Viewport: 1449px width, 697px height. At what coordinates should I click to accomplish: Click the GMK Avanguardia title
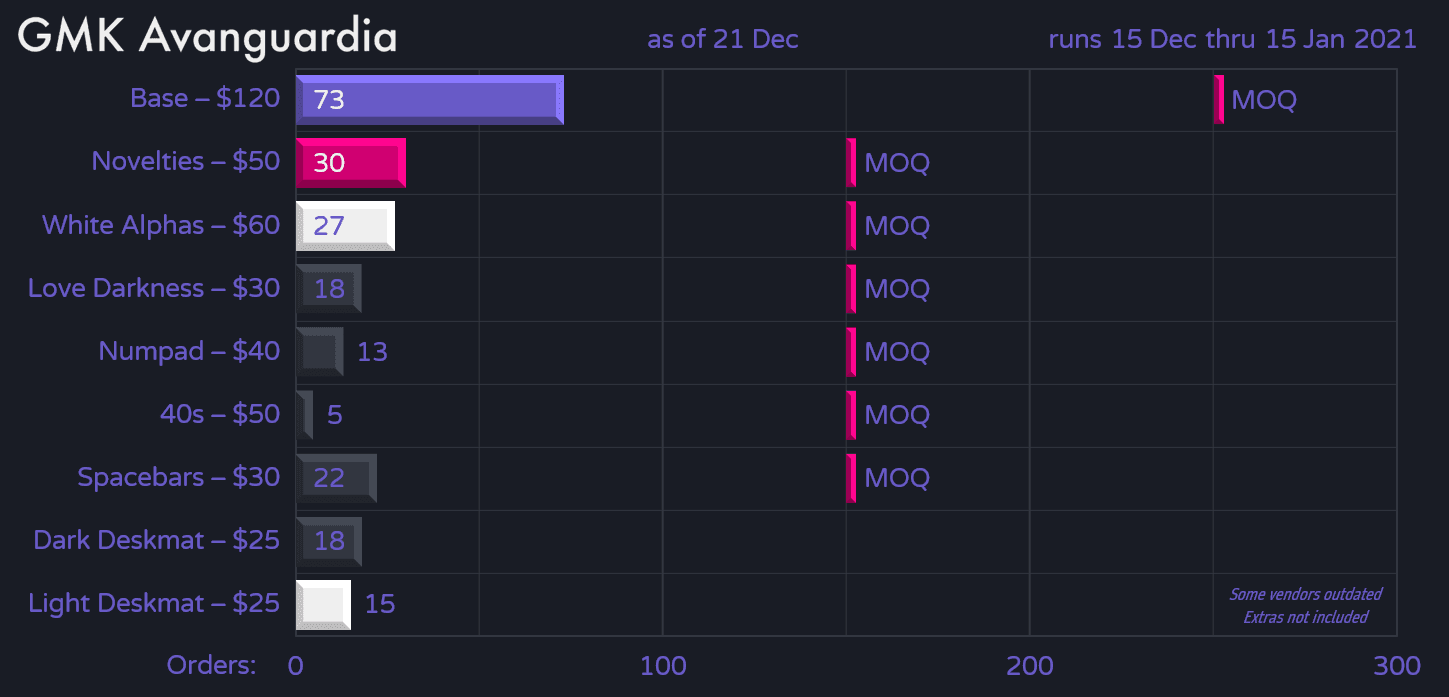(208, 37)
